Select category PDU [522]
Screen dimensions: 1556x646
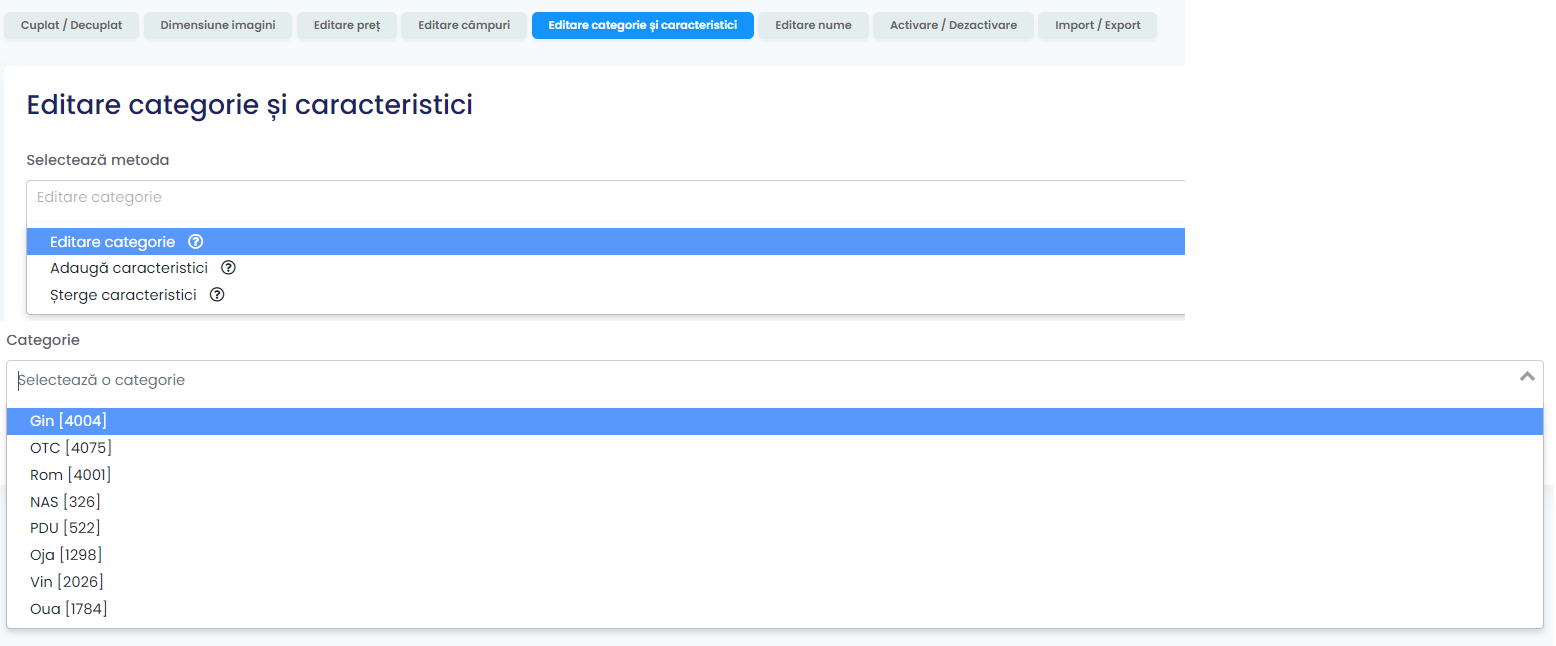click(x=775, y=528)
